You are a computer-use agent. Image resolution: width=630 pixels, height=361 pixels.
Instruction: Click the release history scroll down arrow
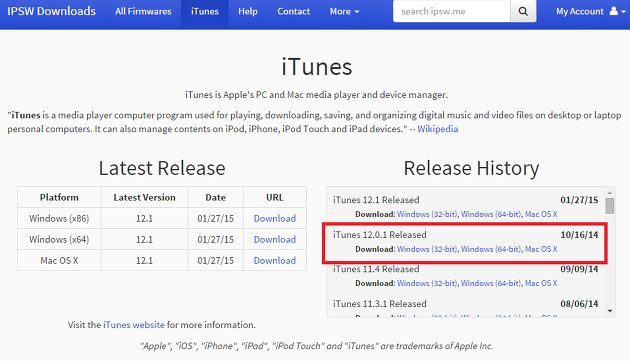pos(610,311)
